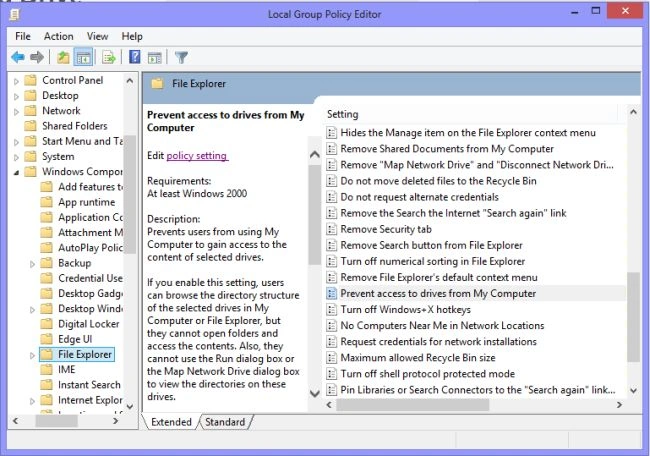Expand the Network tree node
This screenshot has height=456, width=650.
pos(16,112)
